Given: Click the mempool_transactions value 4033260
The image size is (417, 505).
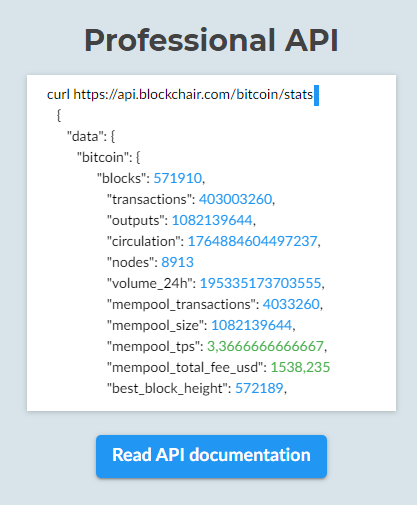Looking at the screenshot, I should click(291, 304).
